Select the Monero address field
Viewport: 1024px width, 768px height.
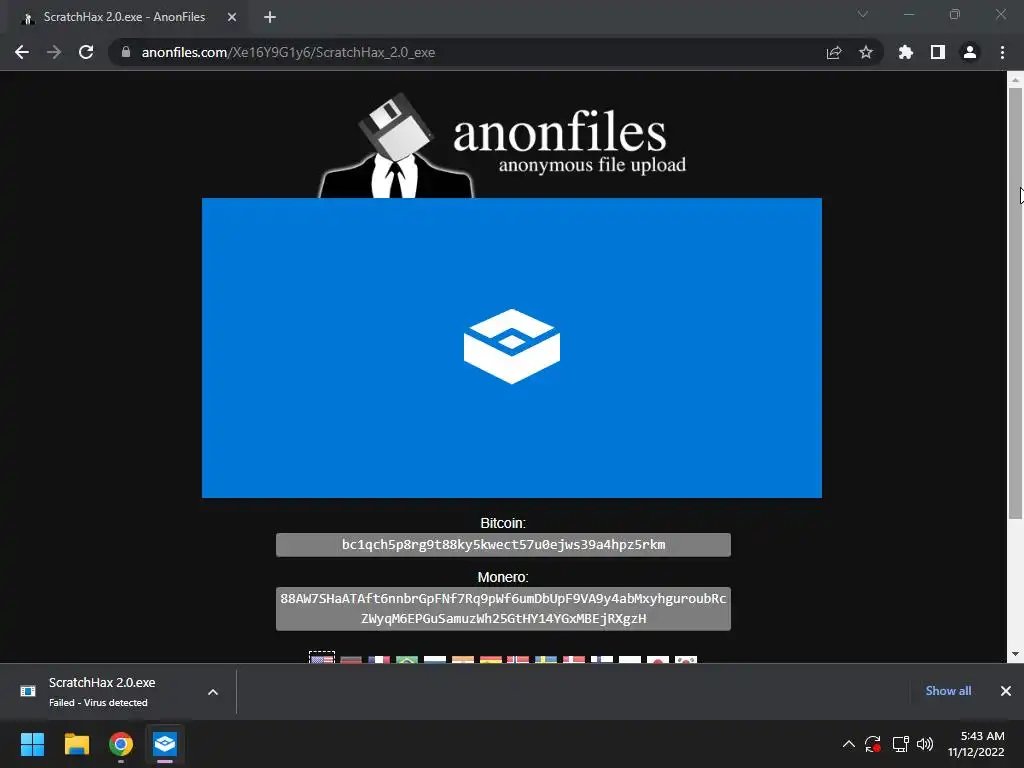[x=503, y=609]
